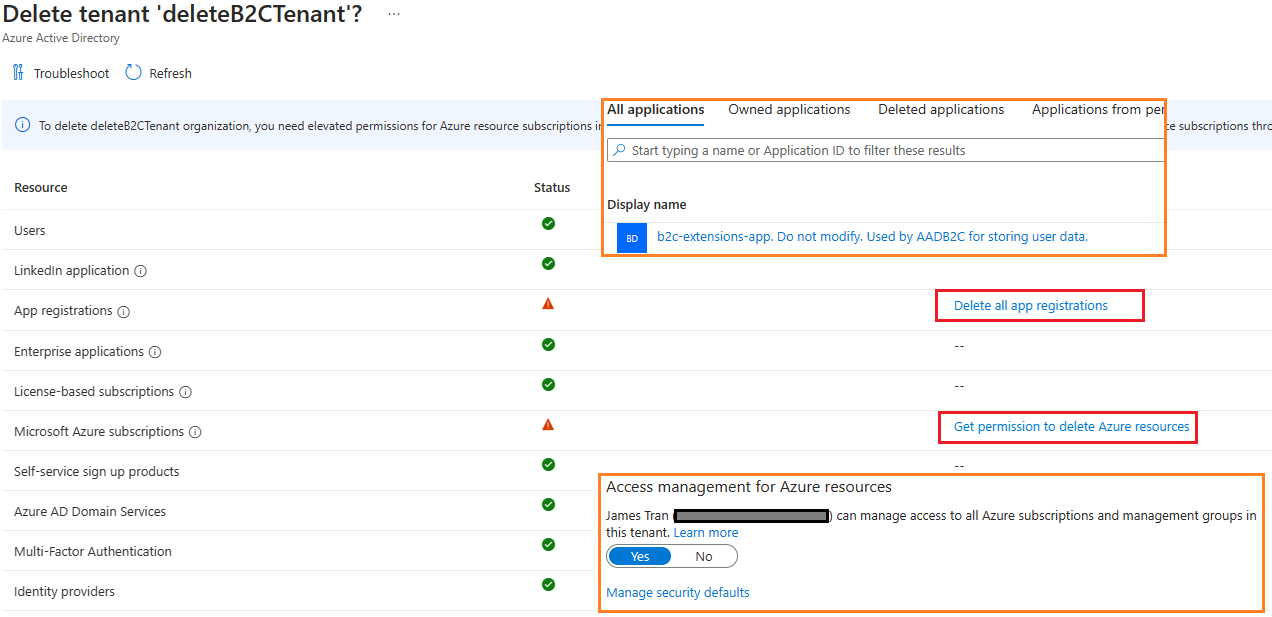
Task: Click the info icon next to Enterprise applications
Action: tap(155, 352)
